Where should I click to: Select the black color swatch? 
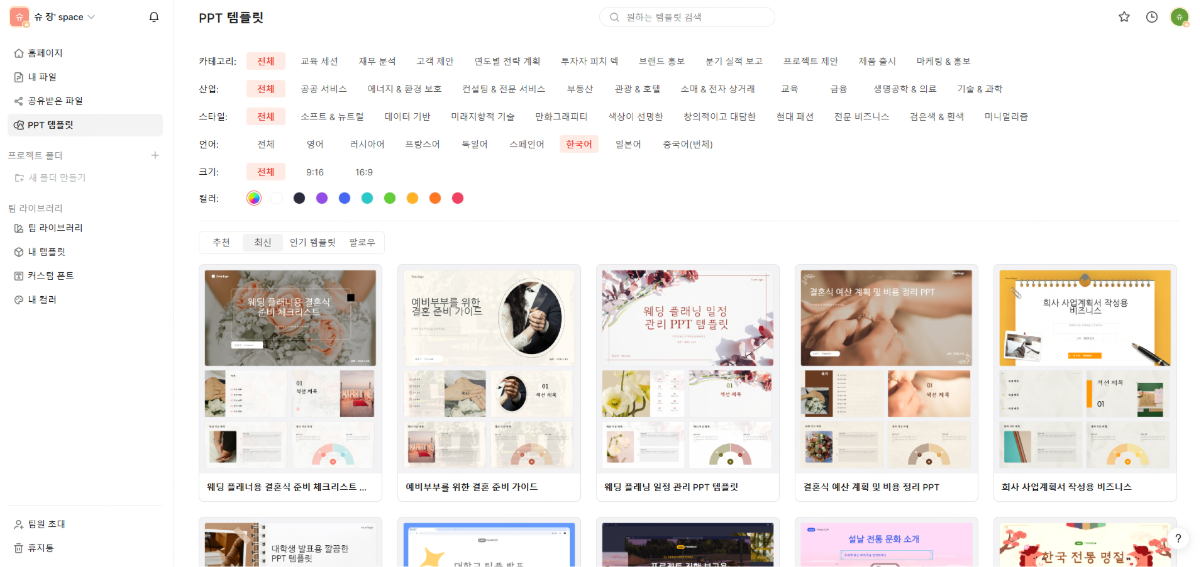(299, 198)
